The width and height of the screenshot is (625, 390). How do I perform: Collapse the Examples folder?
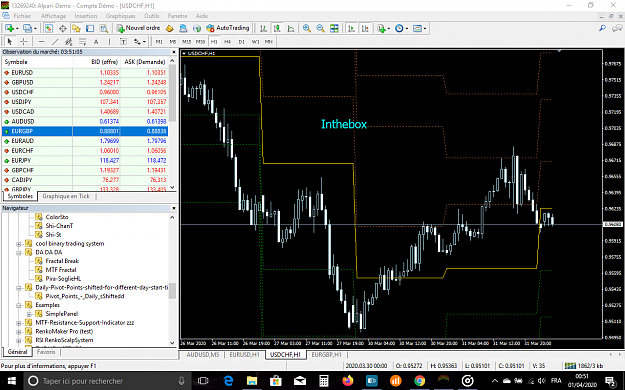coord(19,305)
